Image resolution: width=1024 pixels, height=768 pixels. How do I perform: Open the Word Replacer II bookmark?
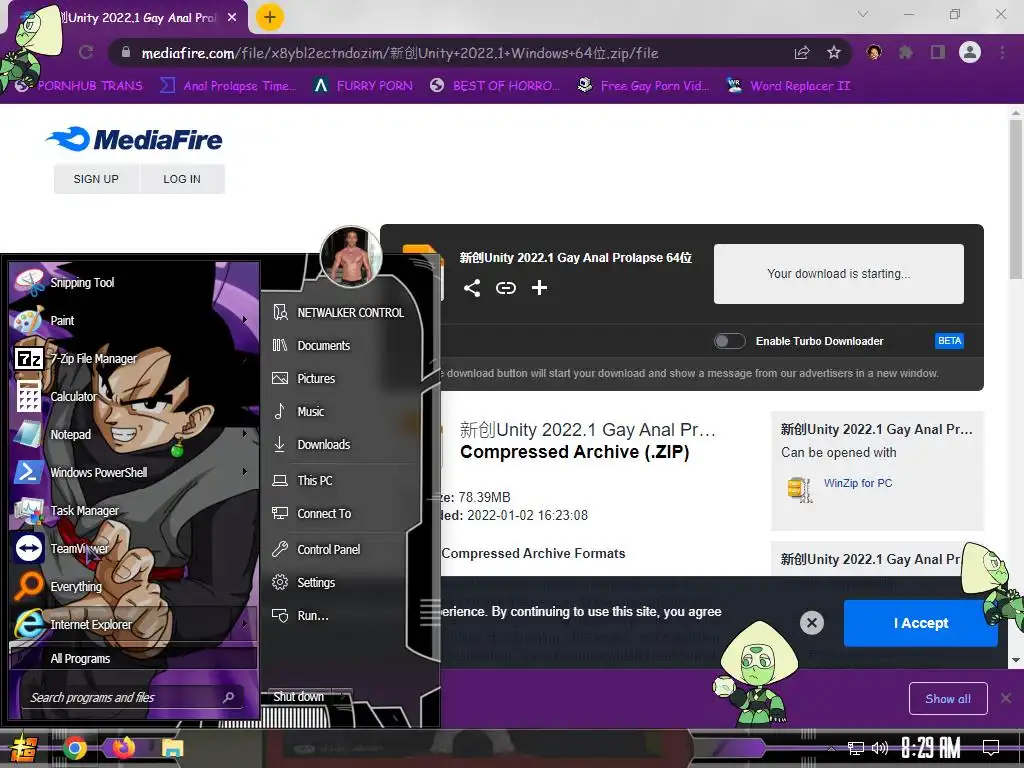click(x=789, y=86)
